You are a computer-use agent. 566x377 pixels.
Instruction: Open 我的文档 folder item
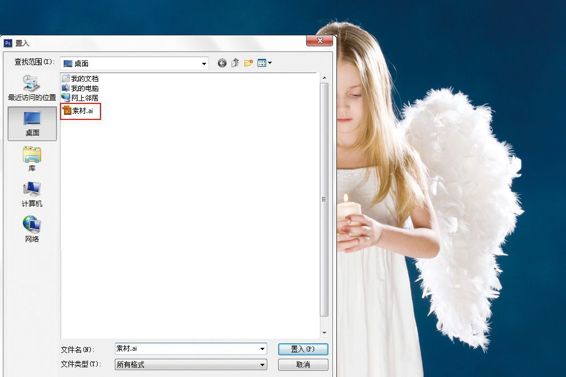(80, 78)
